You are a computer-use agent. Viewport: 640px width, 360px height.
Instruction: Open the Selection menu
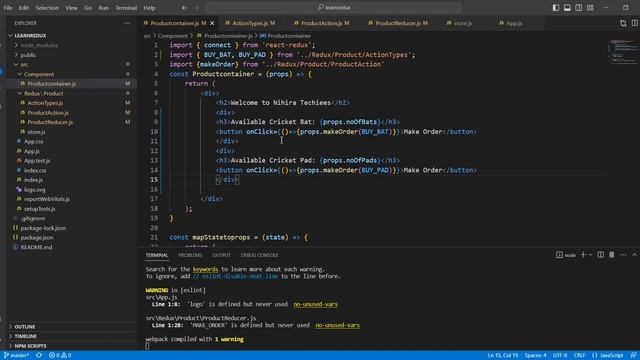(47, 8)
